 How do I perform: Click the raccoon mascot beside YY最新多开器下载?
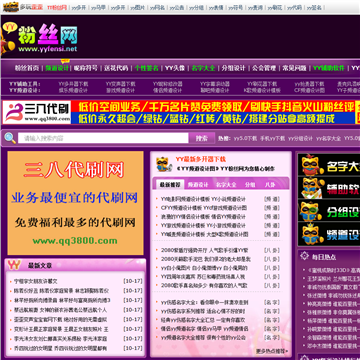pyautogui.click(x=162, y=164)
